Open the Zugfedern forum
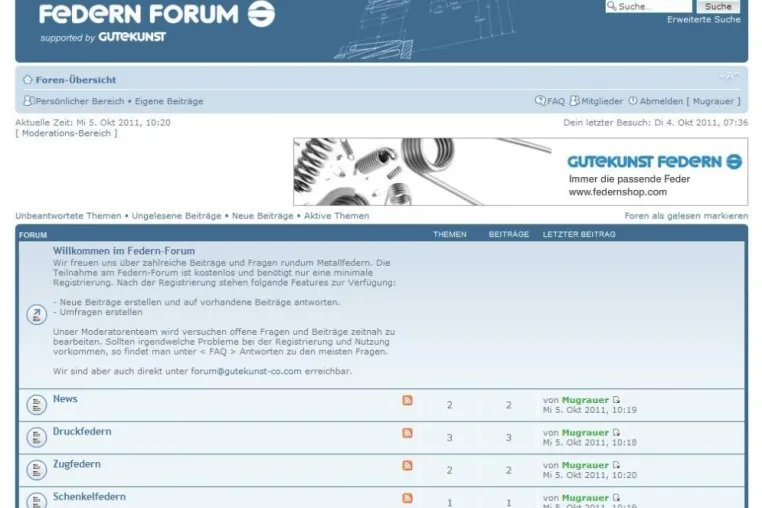 point(77,464)
